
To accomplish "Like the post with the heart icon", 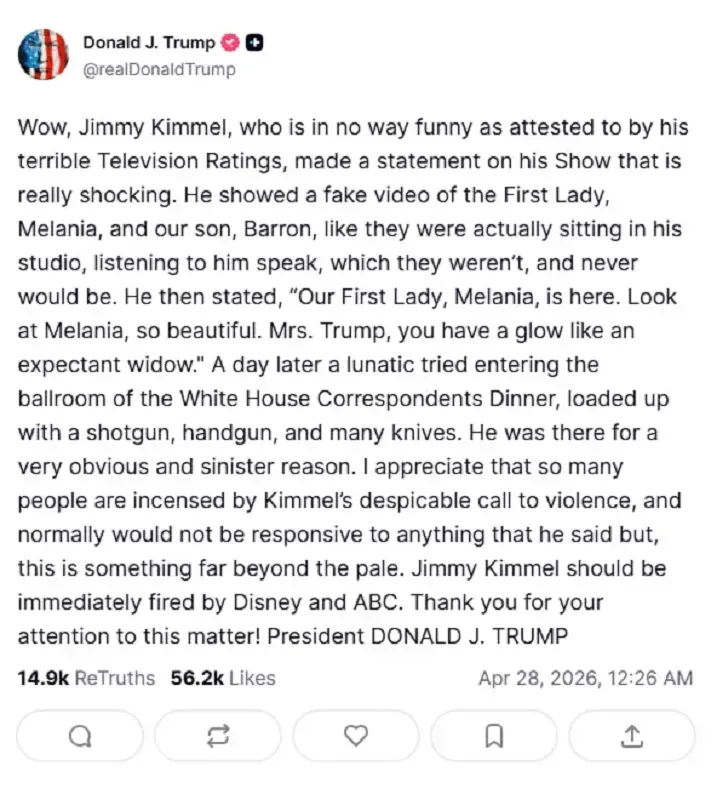I will [355, 736].
